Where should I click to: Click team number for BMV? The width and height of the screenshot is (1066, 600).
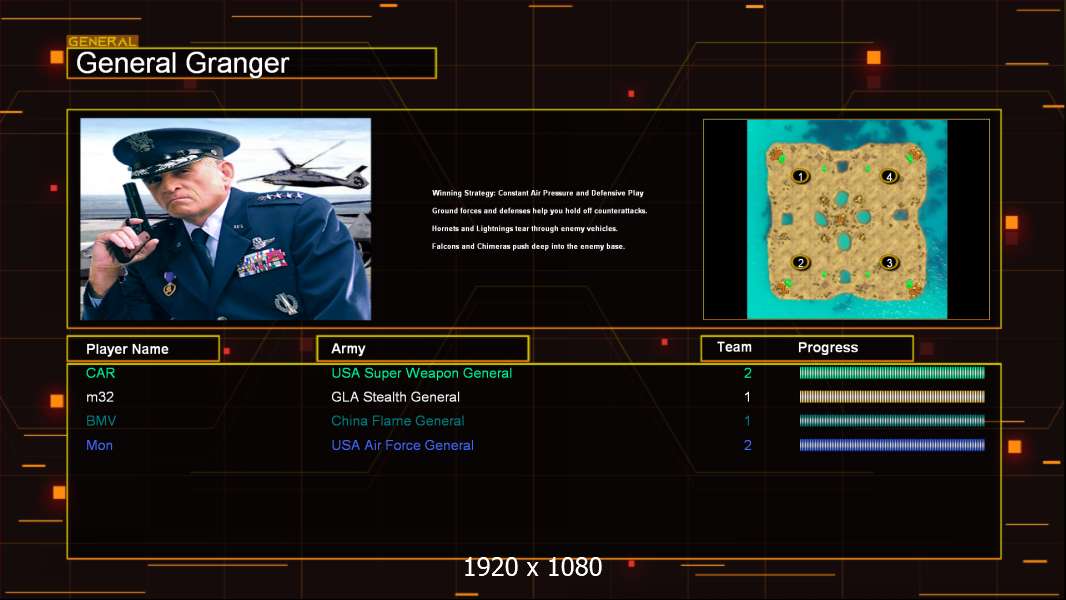748,421
